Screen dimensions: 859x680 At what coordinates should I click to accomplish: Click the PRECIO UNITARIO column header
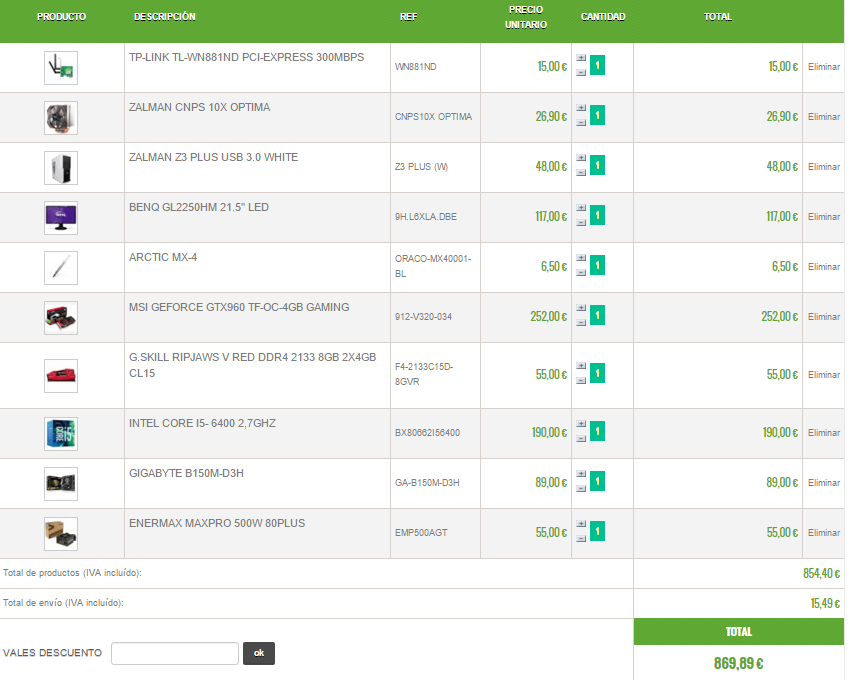click(x=526, y=17)
